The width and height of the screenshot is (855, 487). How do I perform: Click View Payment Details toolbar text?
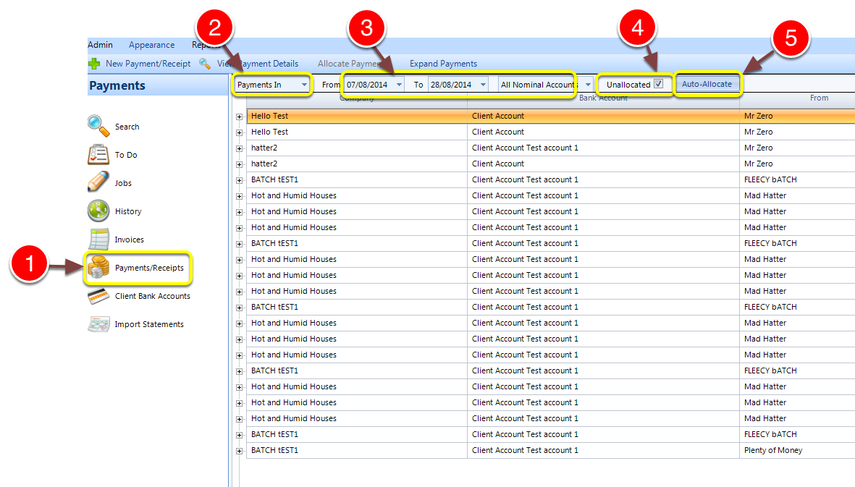[x=257, y=64]
